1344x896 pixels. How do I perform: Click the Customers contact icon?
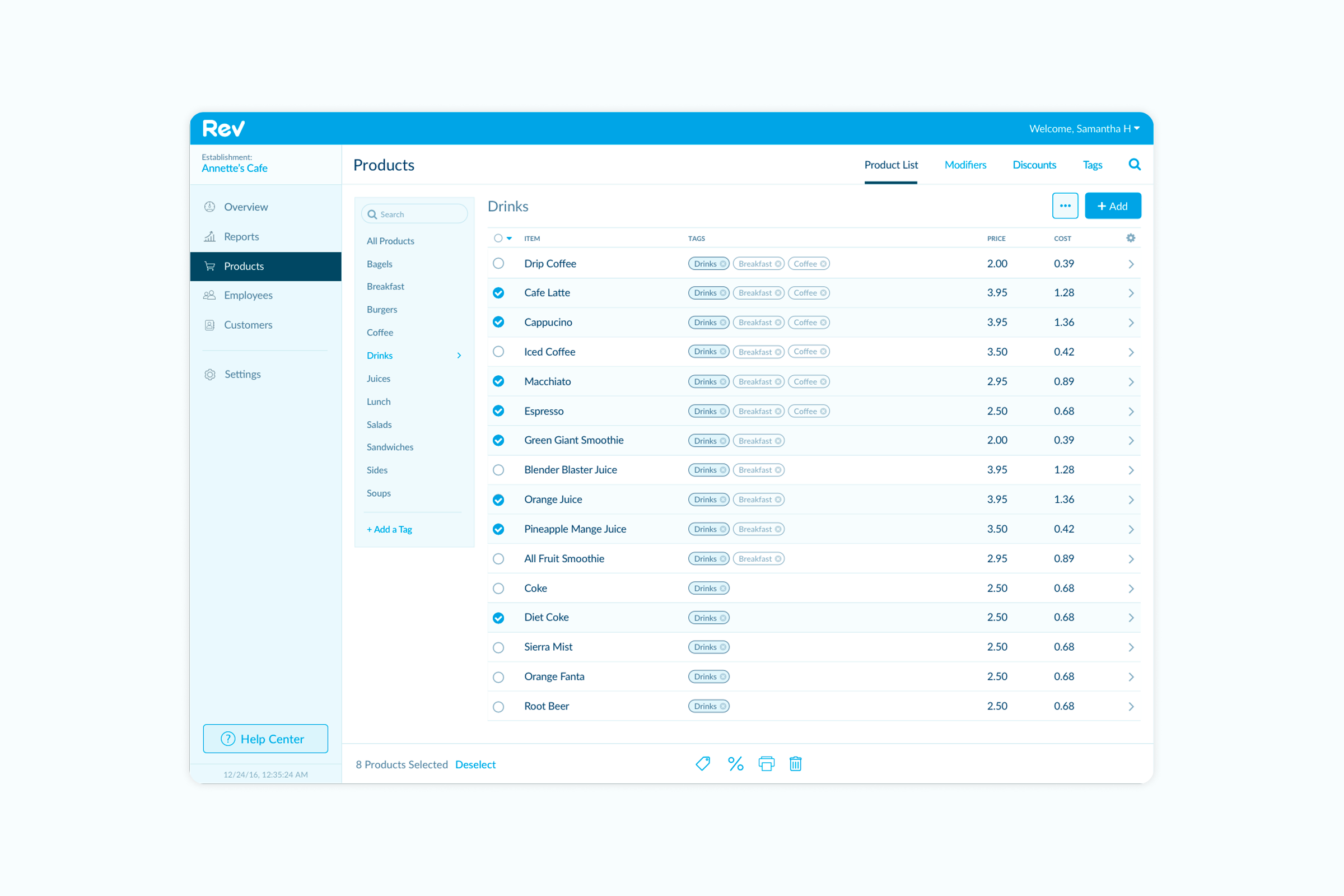click(x=209, y=325)
